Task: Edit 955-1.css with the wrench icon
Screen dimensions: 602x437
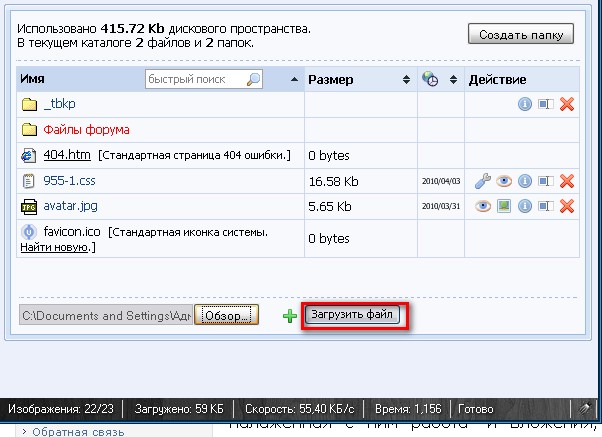Action: coord(483,181)
